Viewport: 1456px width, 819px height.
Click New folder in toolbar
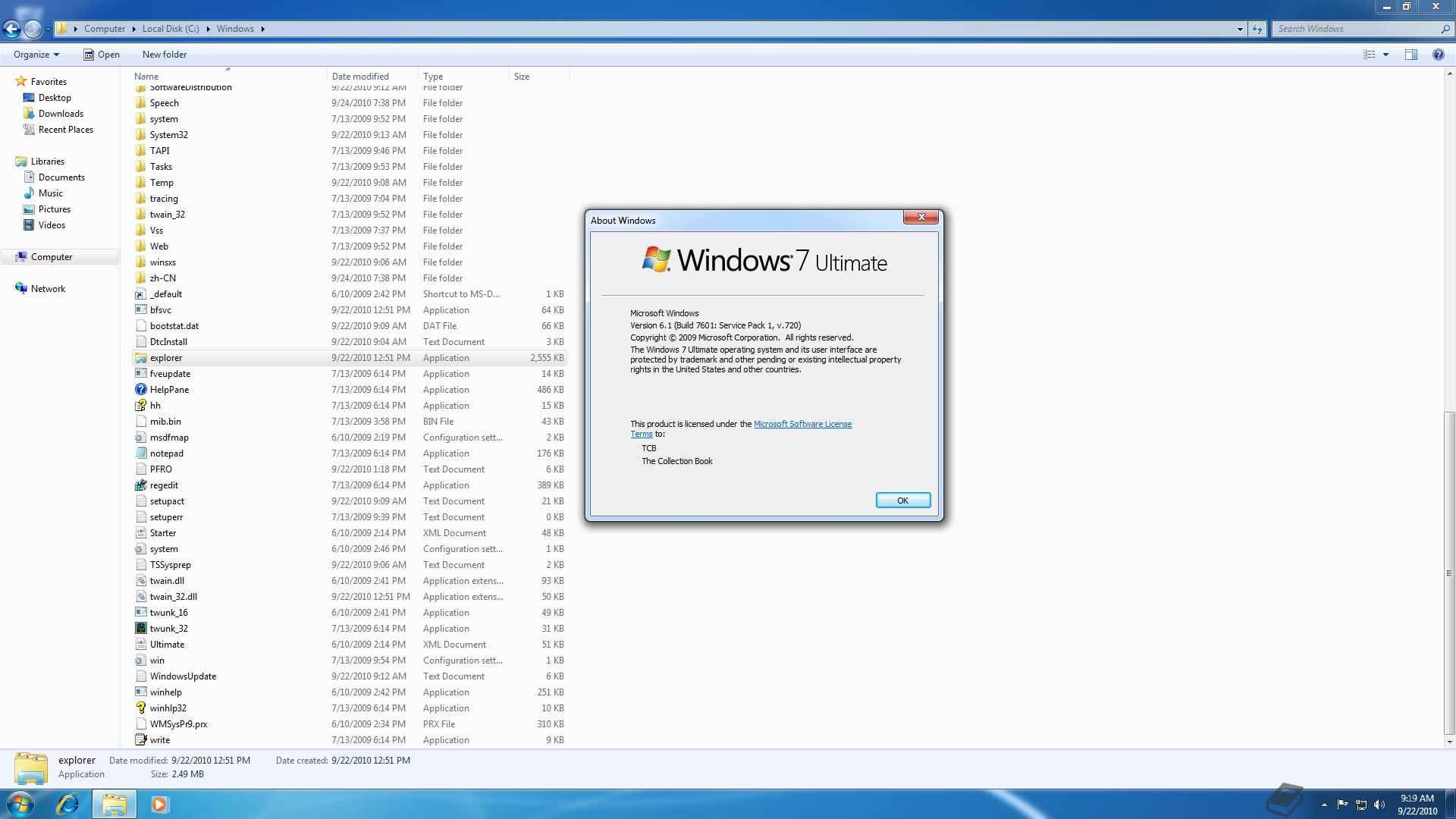click(x=165, y=55)
